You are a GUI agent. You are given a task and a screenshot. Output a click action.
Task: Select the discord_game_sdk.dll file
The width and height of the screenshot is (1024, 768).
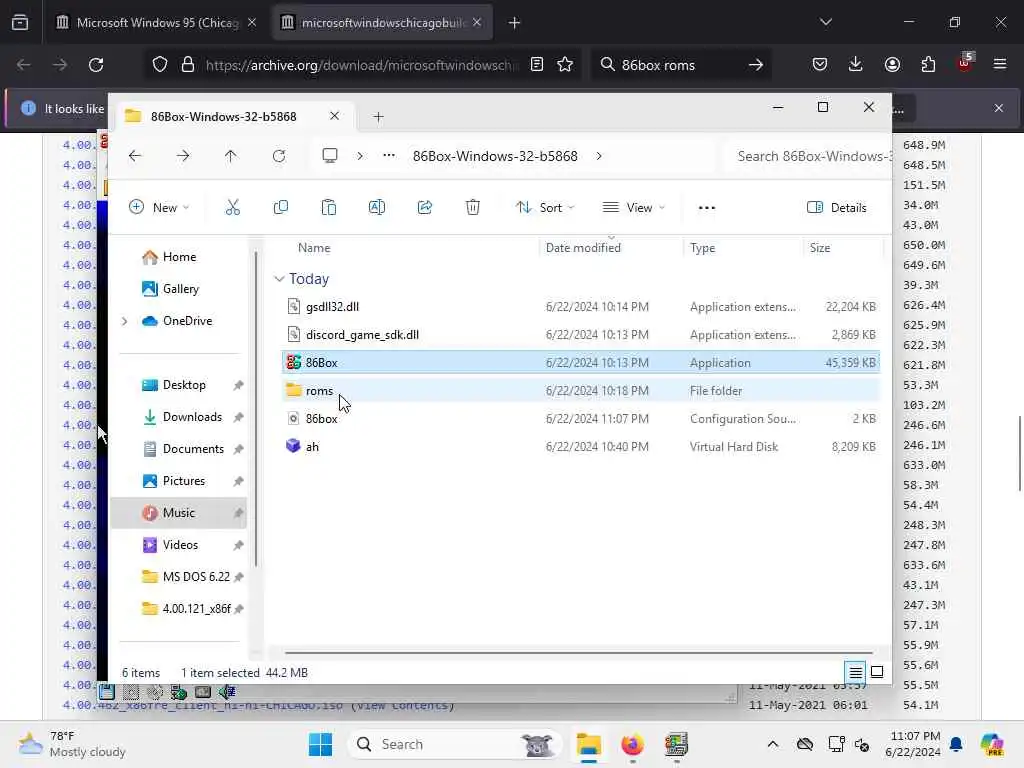coord(581,334)
